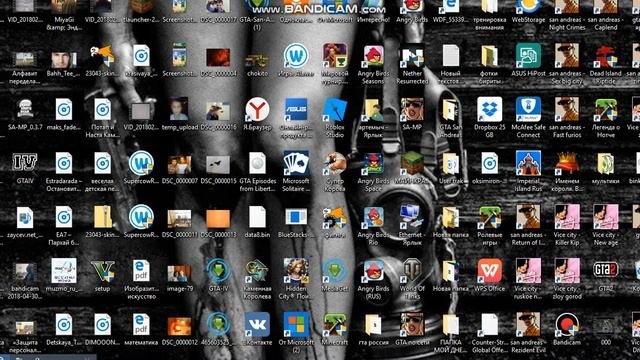Open the математика PDF file
This screenshot has width=640, height=360.
(141, 325)
